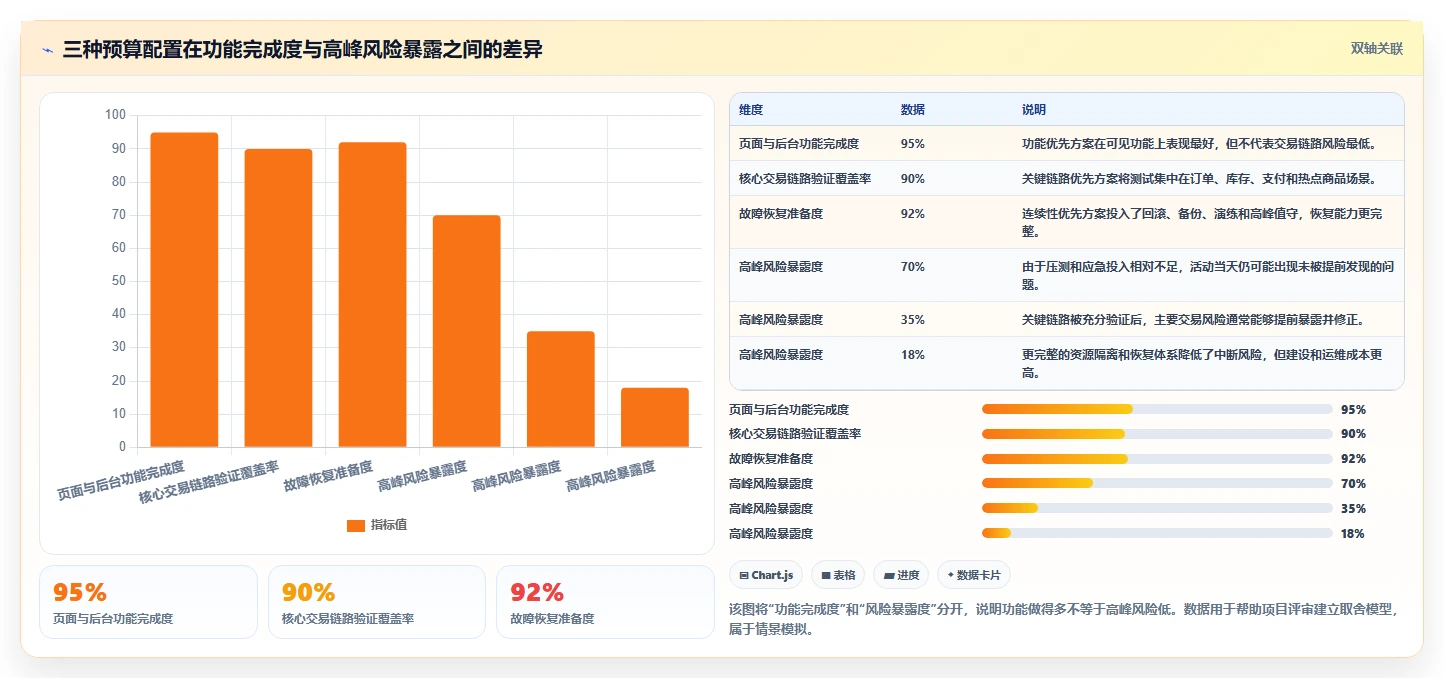Select the 数据卡片 chip
This screenshot has height=678, width=1444.
click(974, 575)
